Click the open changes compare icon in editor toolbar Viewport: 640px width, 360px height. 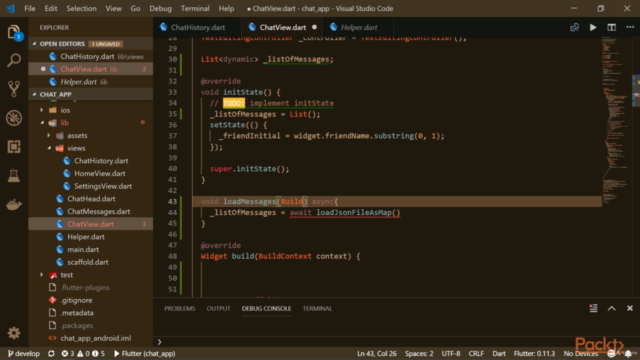tap(574, 27)
